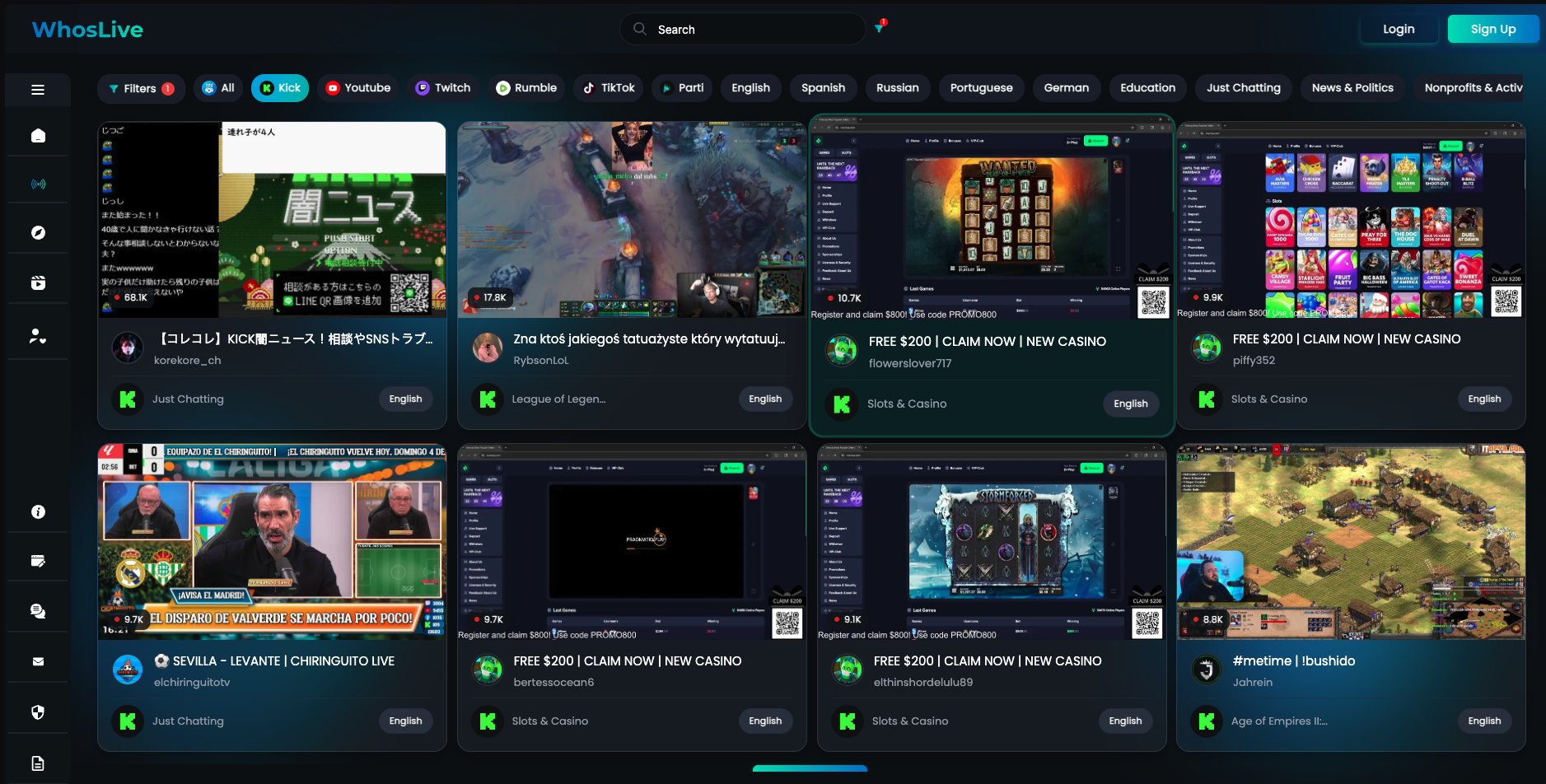1546x784 pixels.
Task: Click the elthinshordelulu89 username
Action: pyautogui.click(x=923, y=683)
